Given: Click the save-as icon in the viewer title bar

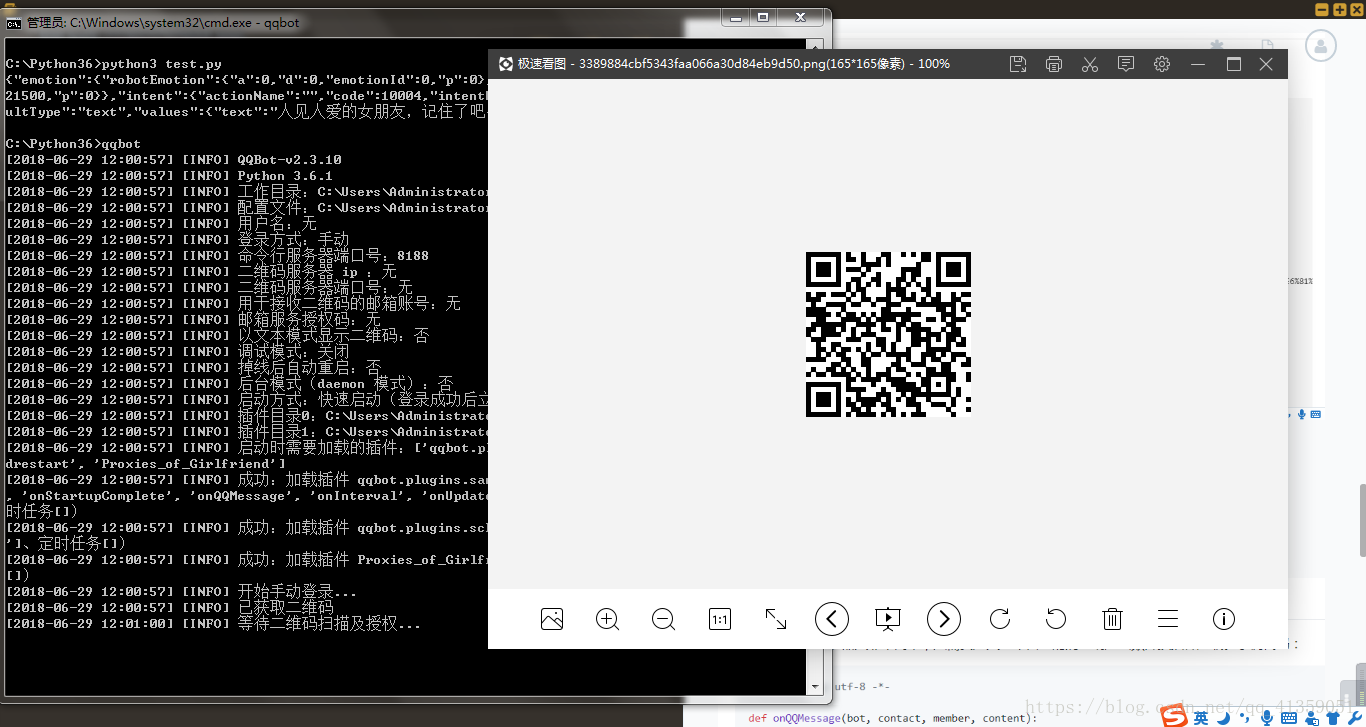Looking at the screenshot, I should tap(1018, 64).
